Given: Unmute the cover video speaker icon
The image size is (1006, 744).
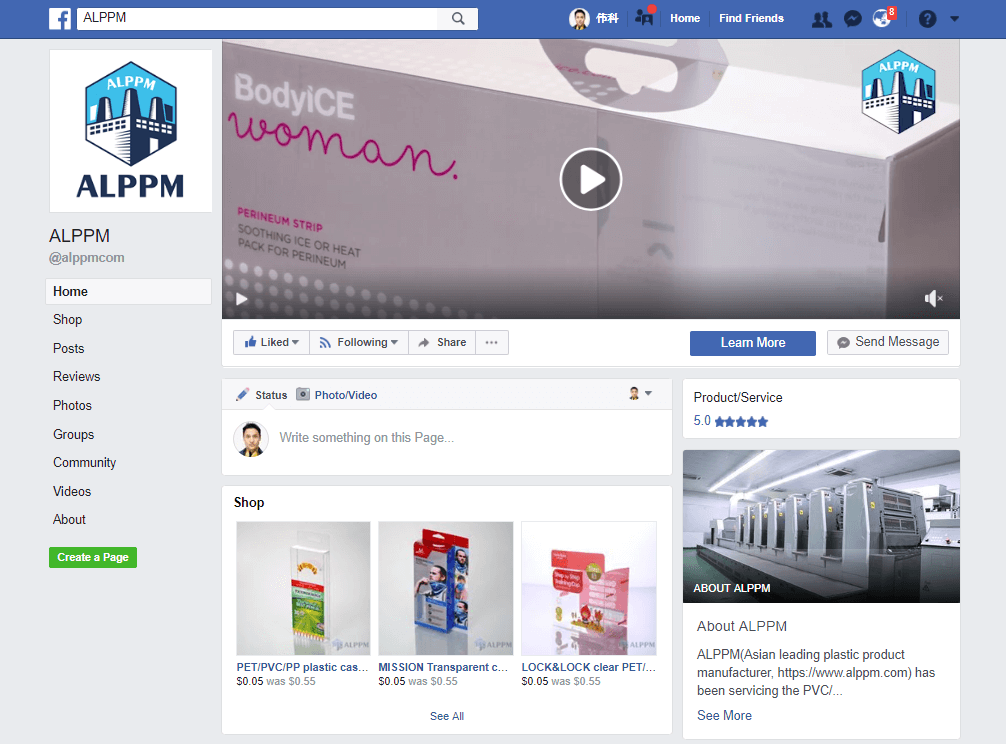Looking at the screenshot, I should click(933, 298).
